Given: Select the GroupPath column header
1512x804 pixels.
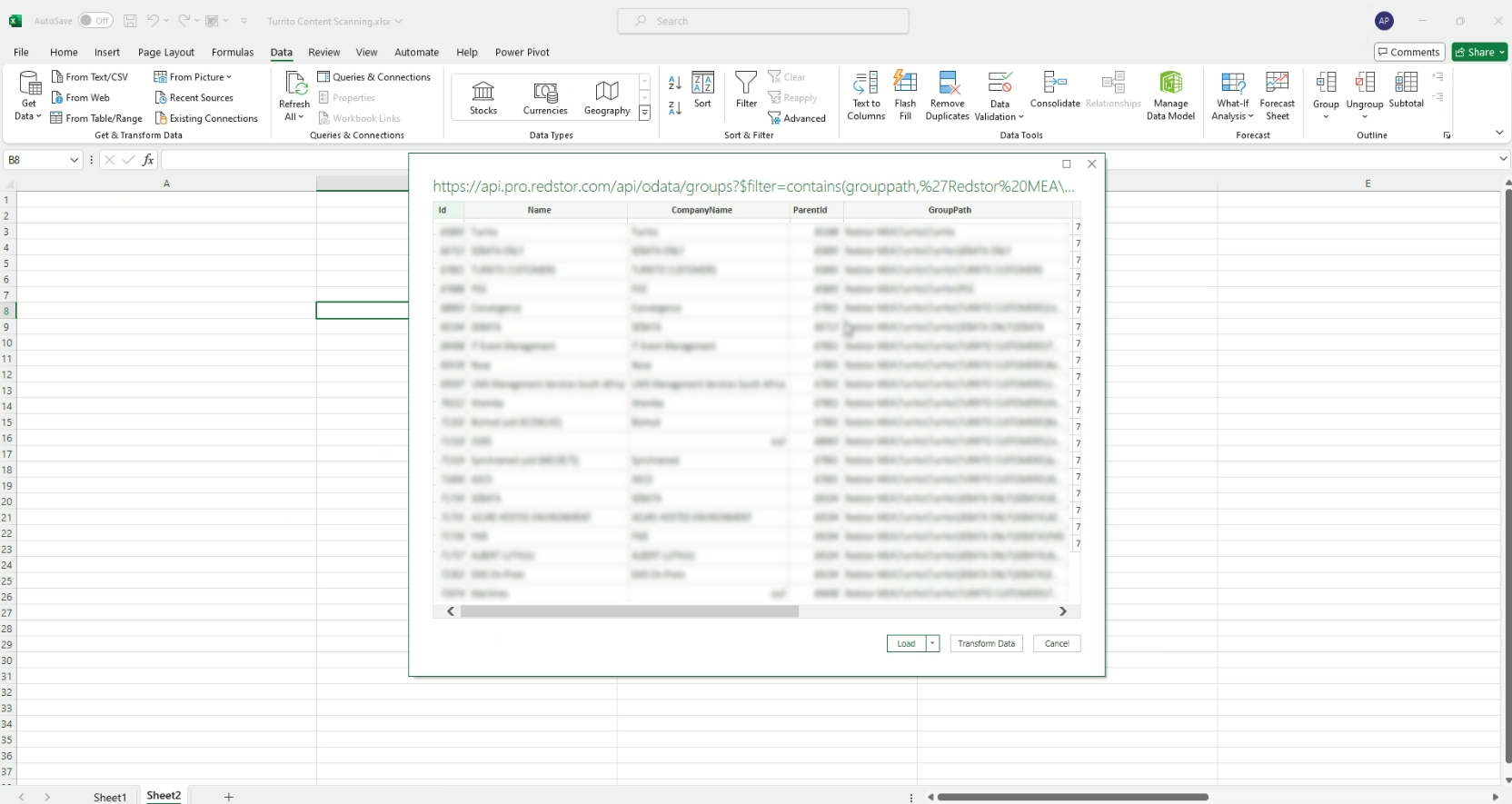Looking at the screenshot, I should 950,210.
